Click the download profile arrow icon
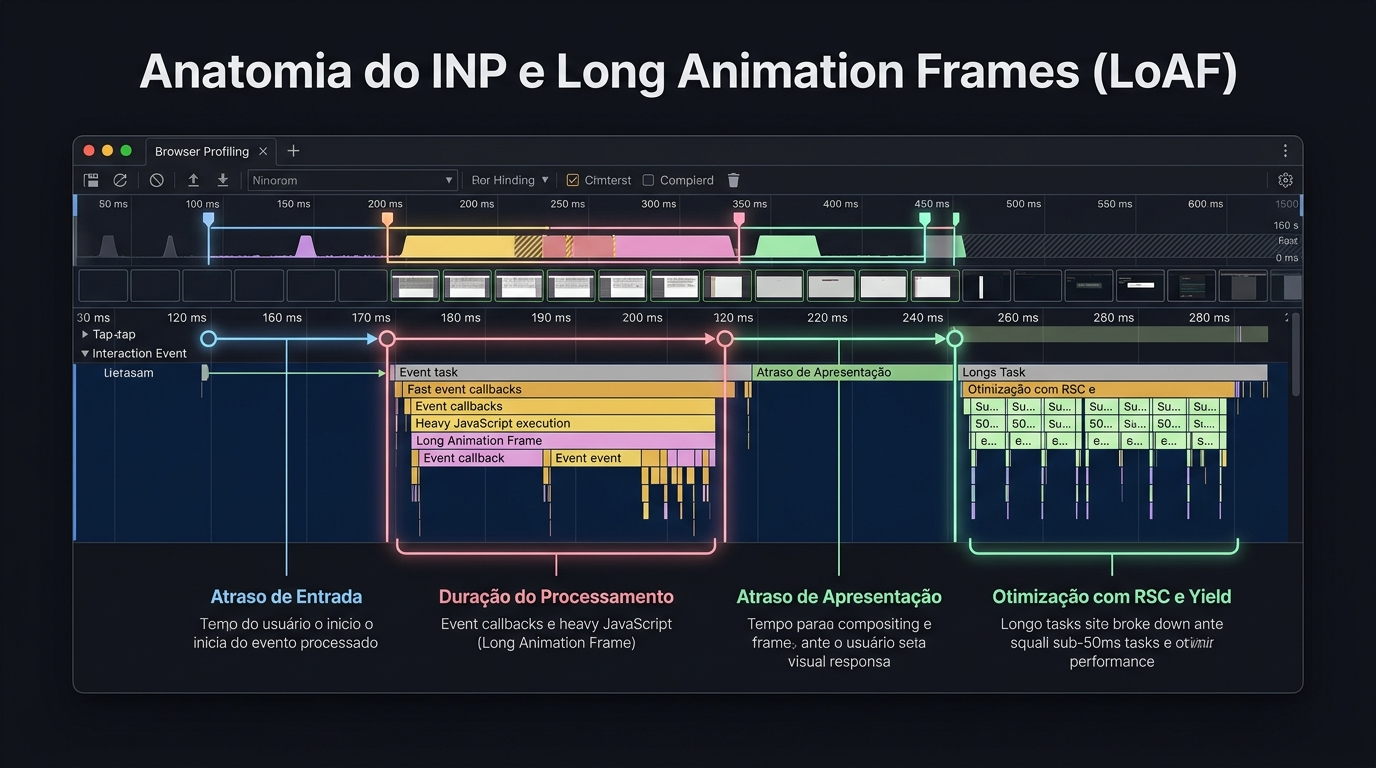 click(x=223, y=180)
